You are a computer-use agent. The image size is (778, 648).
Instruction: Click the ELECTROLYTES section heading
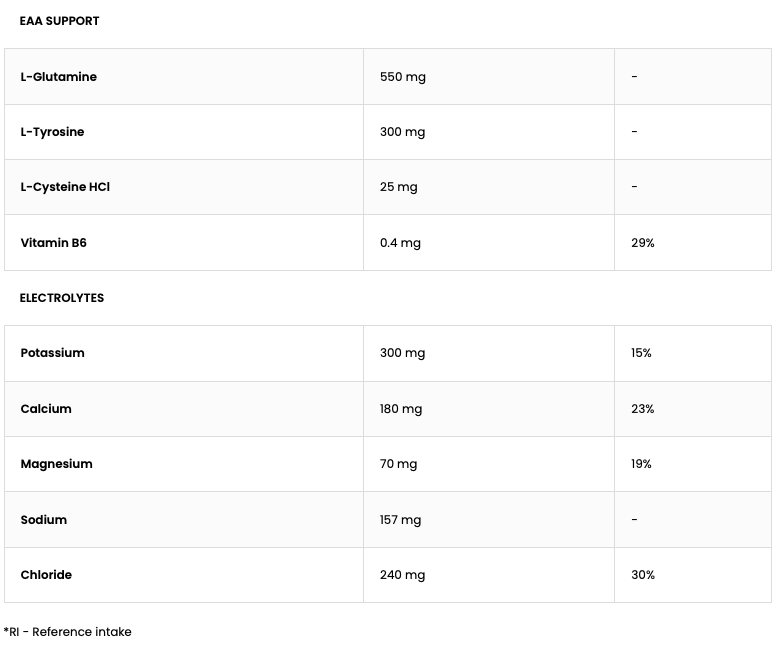61,298
